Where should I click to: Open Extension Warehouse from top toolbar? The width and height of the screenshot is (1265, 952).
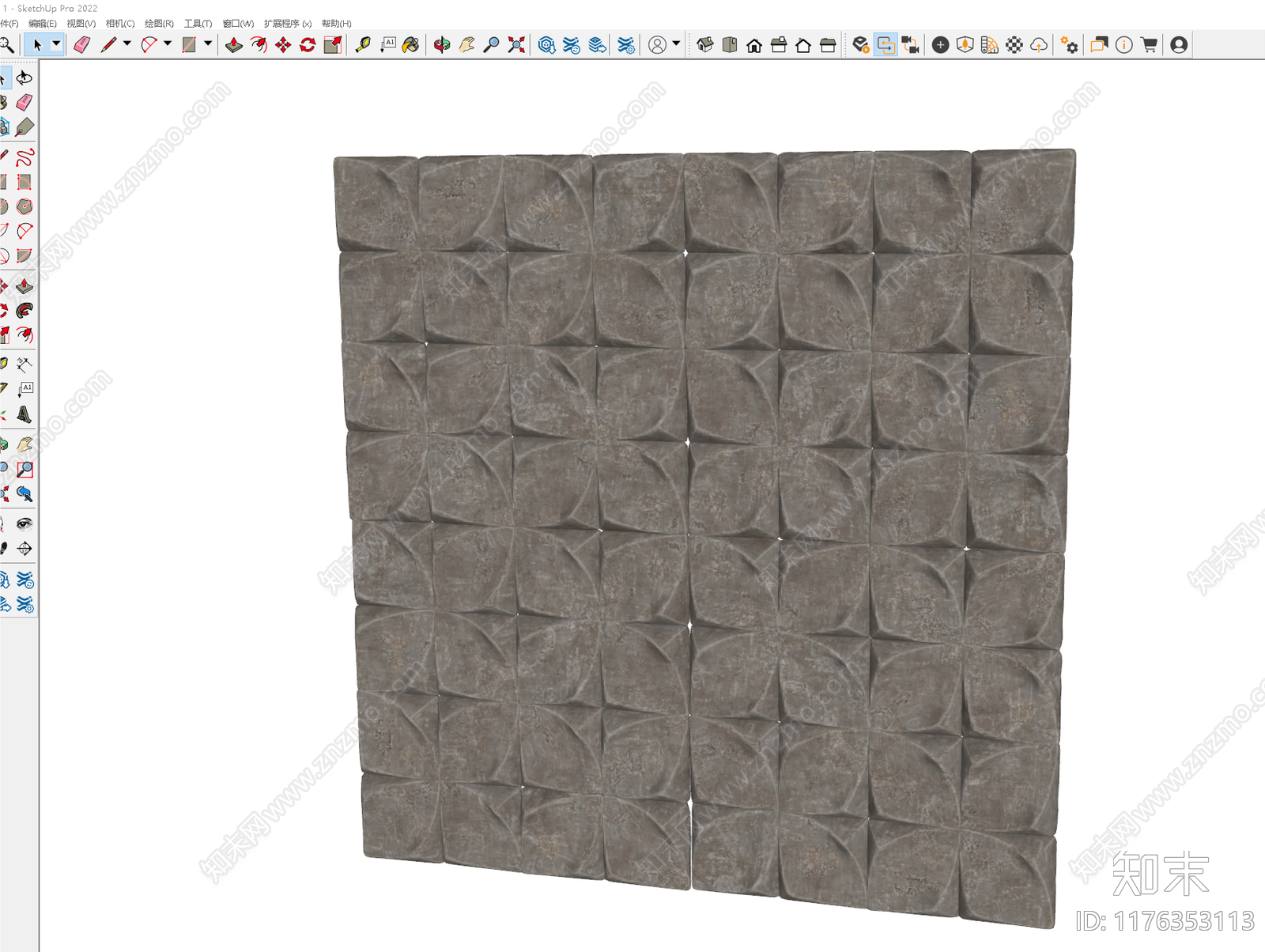572,45
